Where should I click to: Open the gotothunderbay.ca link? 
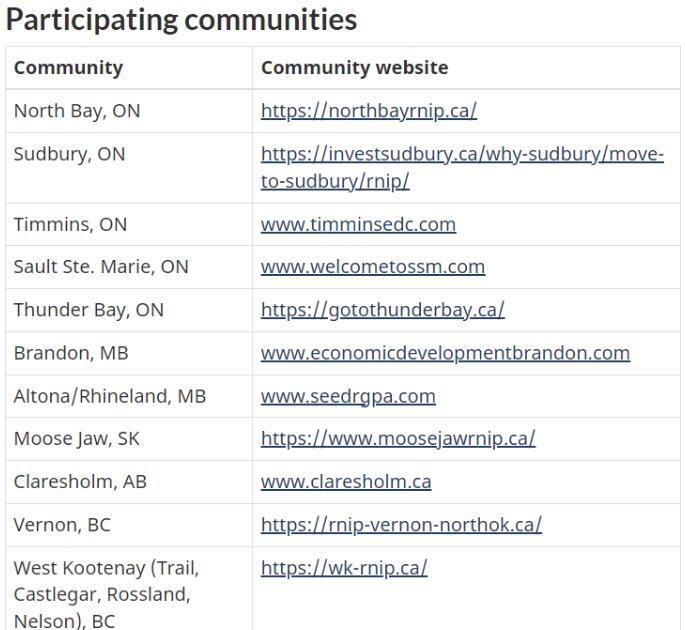382,310
